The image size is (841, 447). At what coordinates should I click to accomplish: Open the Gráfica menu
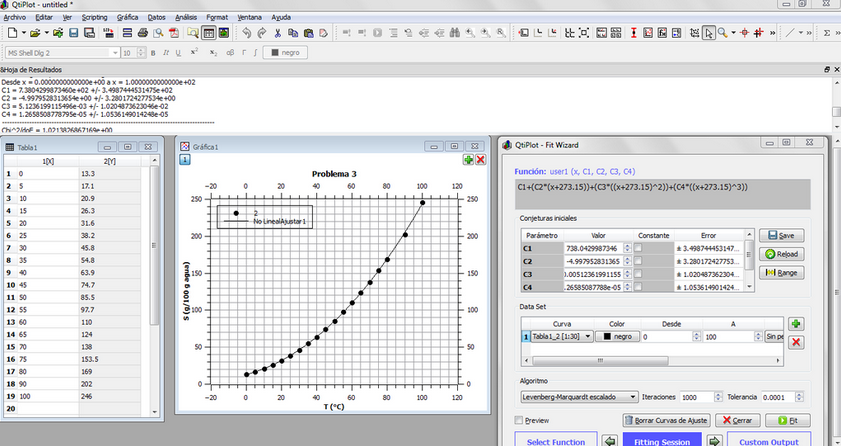tap(128, 17)
